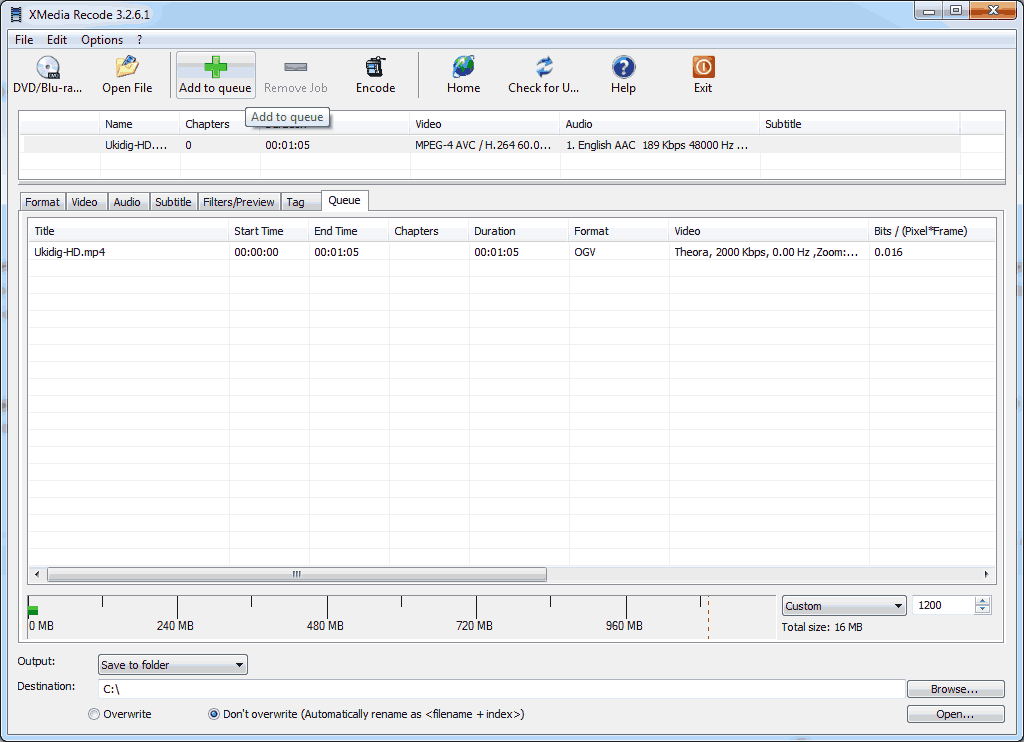Open Help with the question mark icon
The image size is (1024, 742).
[624, 67]
